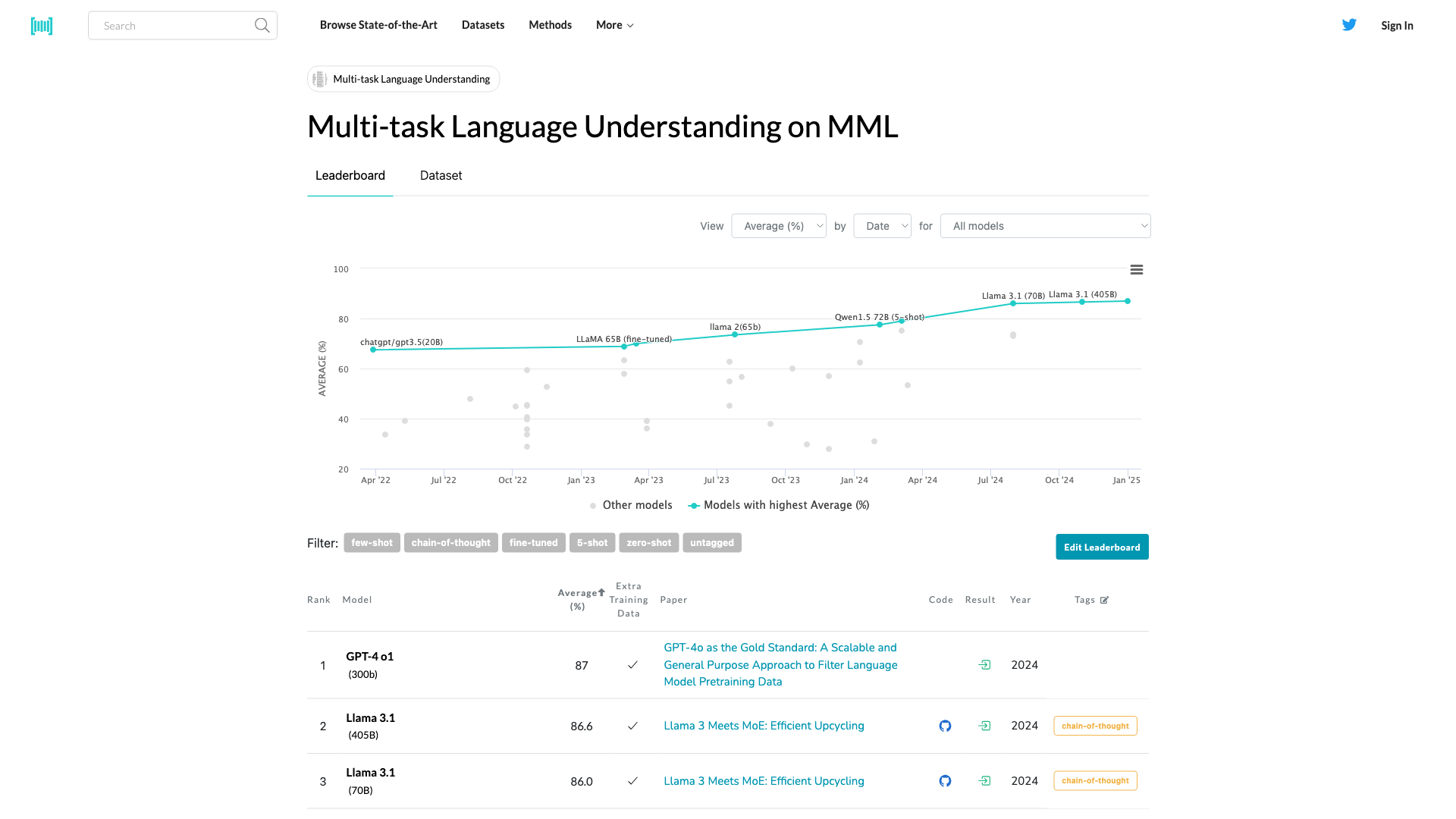
Task: Click the Multi-task Language Understanding task icon
Action: coord(320,79)
